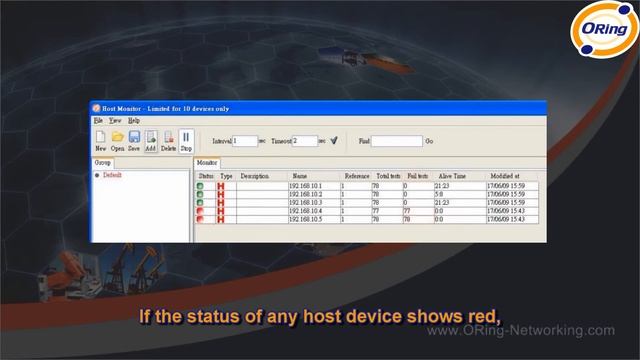Open the View menu
This screenshot has width=640, height=360.
[x=115, y=120]
